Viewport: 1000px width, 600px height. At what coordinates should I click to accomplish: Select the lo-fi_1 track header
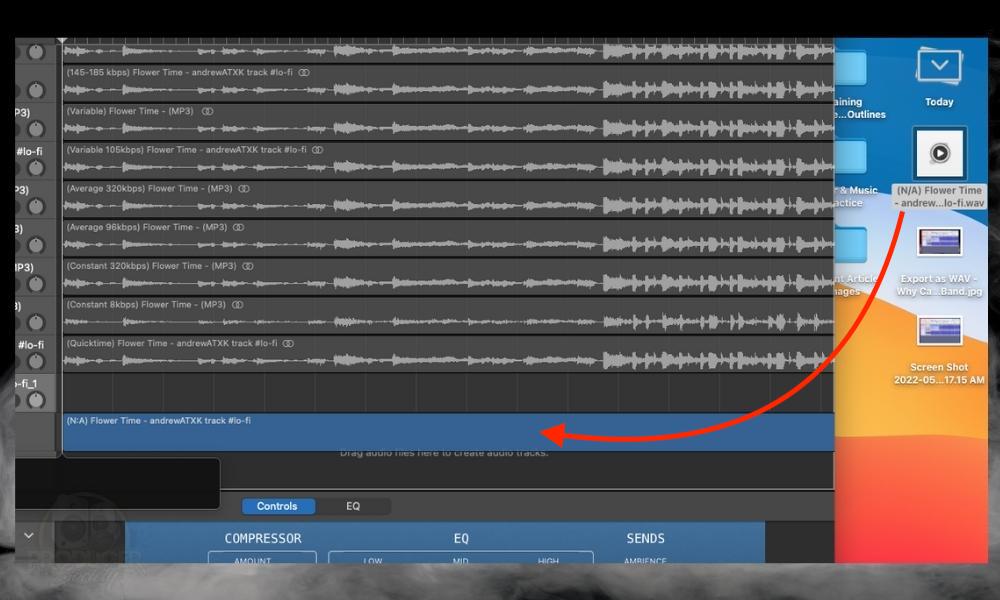pyautogui.click(x=36, y=393)
